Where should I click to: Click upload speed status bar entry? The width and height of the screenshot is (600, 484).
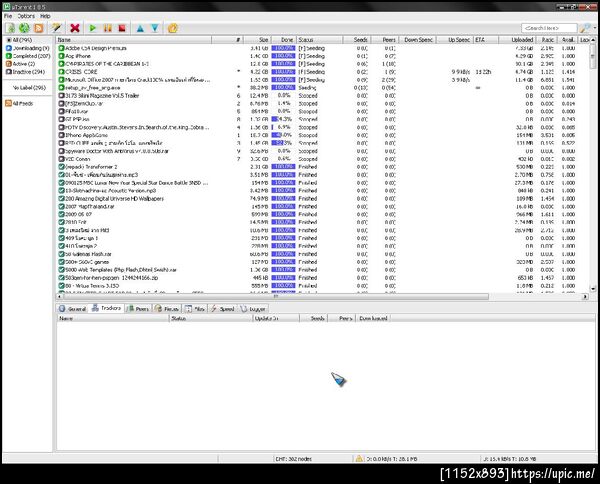pos(510,459)
